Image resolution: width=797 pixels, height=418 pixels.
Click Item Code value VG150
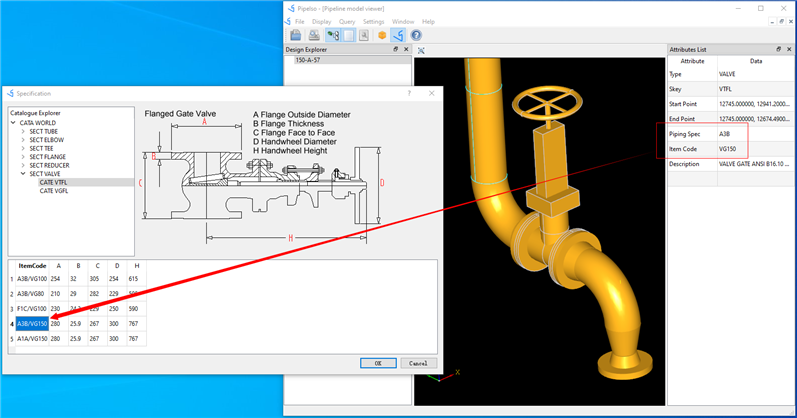pos(756,149)
